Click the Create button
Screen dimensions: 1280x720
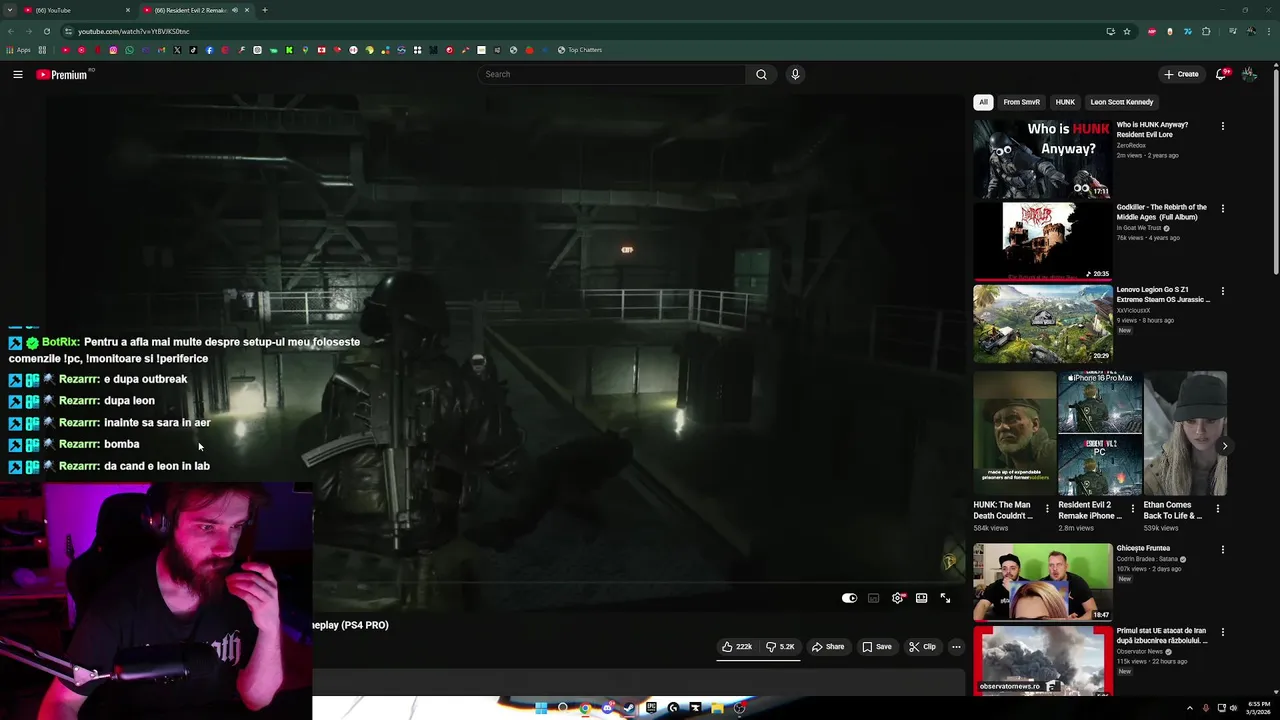(x=1181, y=74)
